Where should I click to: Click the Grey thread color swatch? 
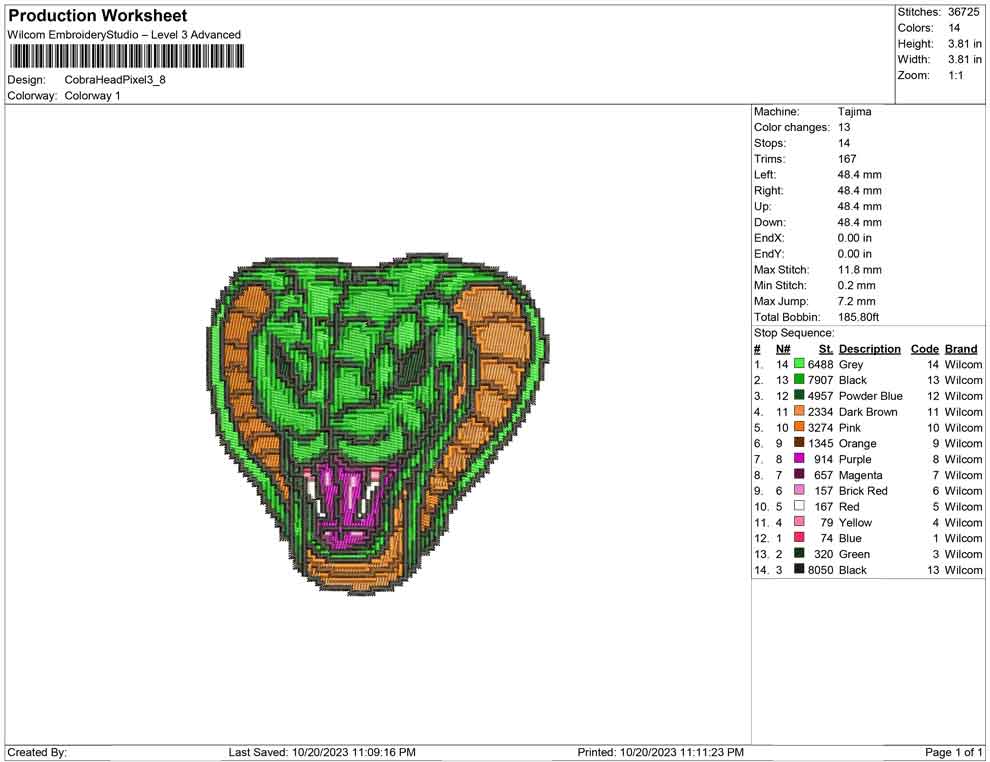pos(799,364)
